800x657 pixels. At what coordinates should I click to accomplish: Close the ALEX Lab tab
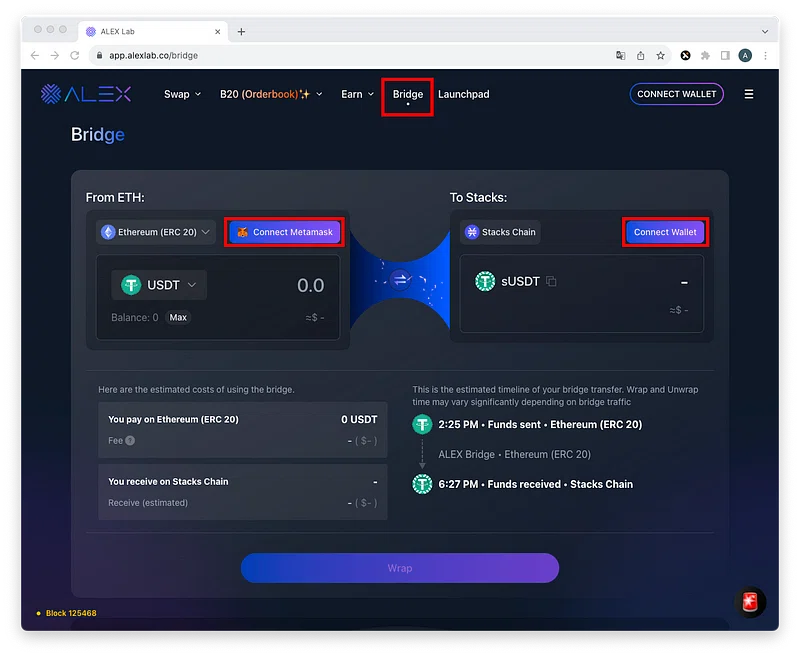coord(218,32)
